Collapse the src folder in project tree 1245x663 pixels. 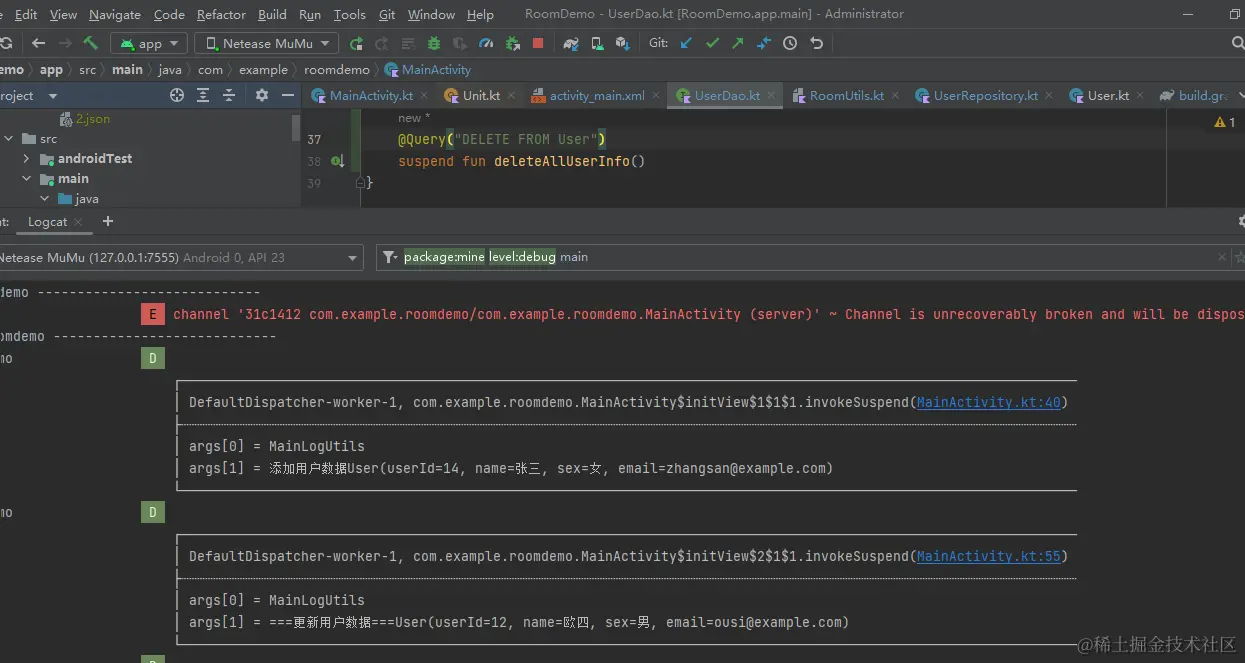point(9,139)
